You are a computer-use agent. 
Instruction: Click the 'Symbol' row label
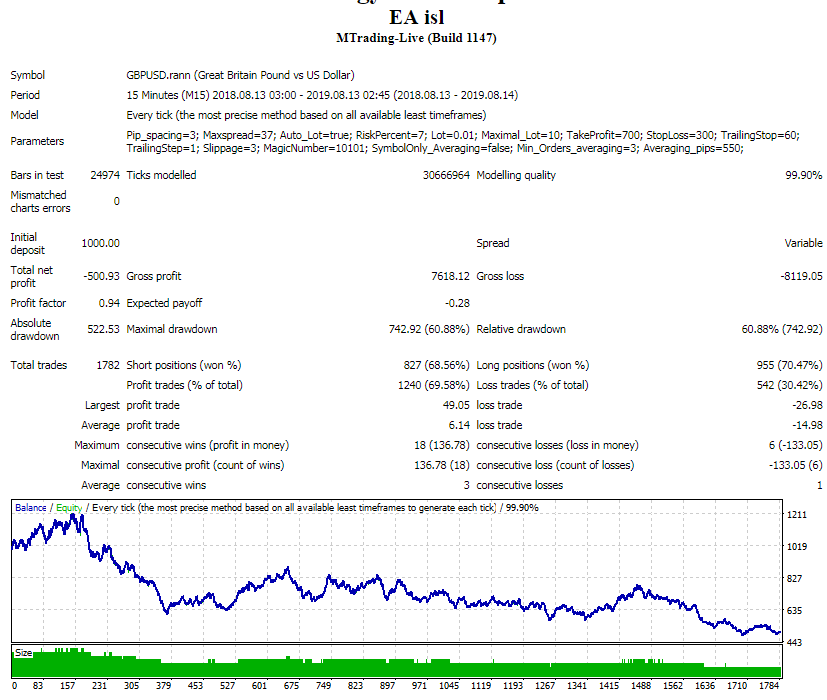[x=27, y=75]
